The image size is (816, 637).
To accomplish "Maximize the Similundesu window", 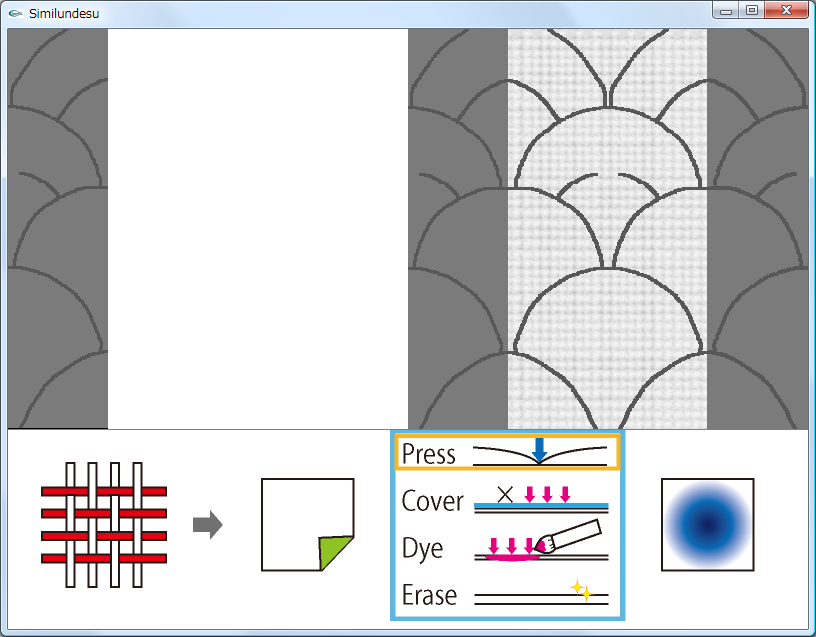I will pyautogui.click(x=751, y=10).
